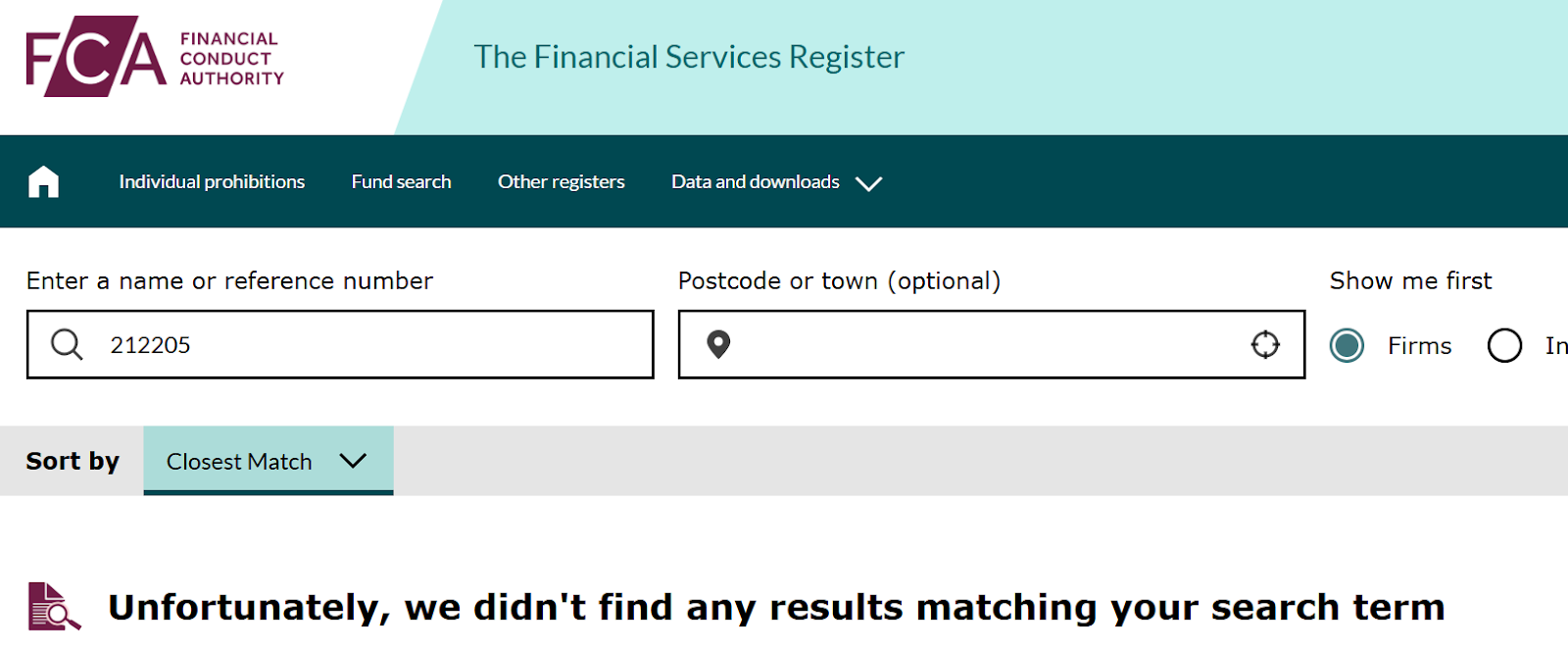The image size is (1568, 649).
Task: Go to the home page icon
Action: pos(43,181)
